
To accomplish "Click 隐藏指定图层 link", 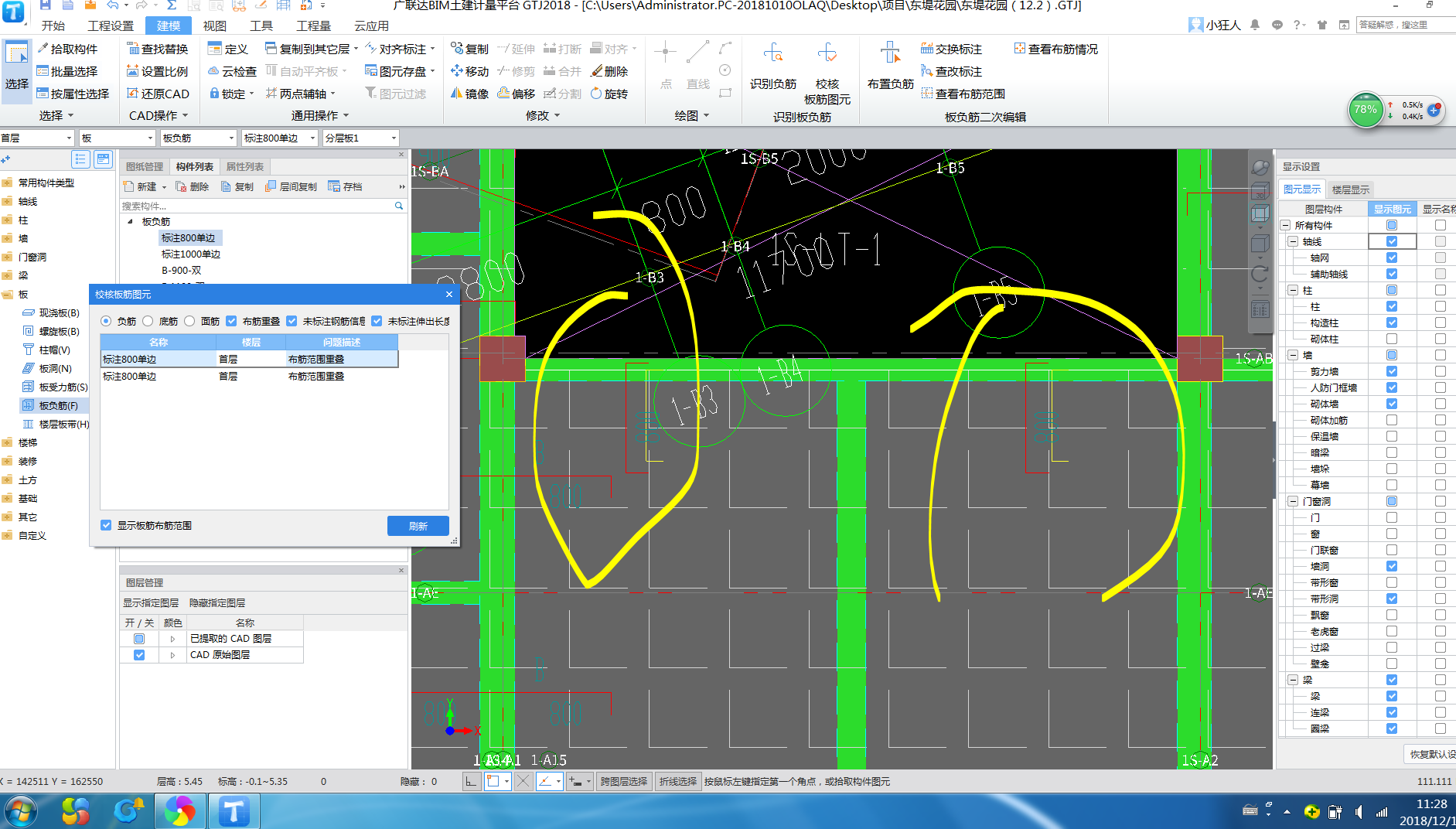I will [217, 603].
